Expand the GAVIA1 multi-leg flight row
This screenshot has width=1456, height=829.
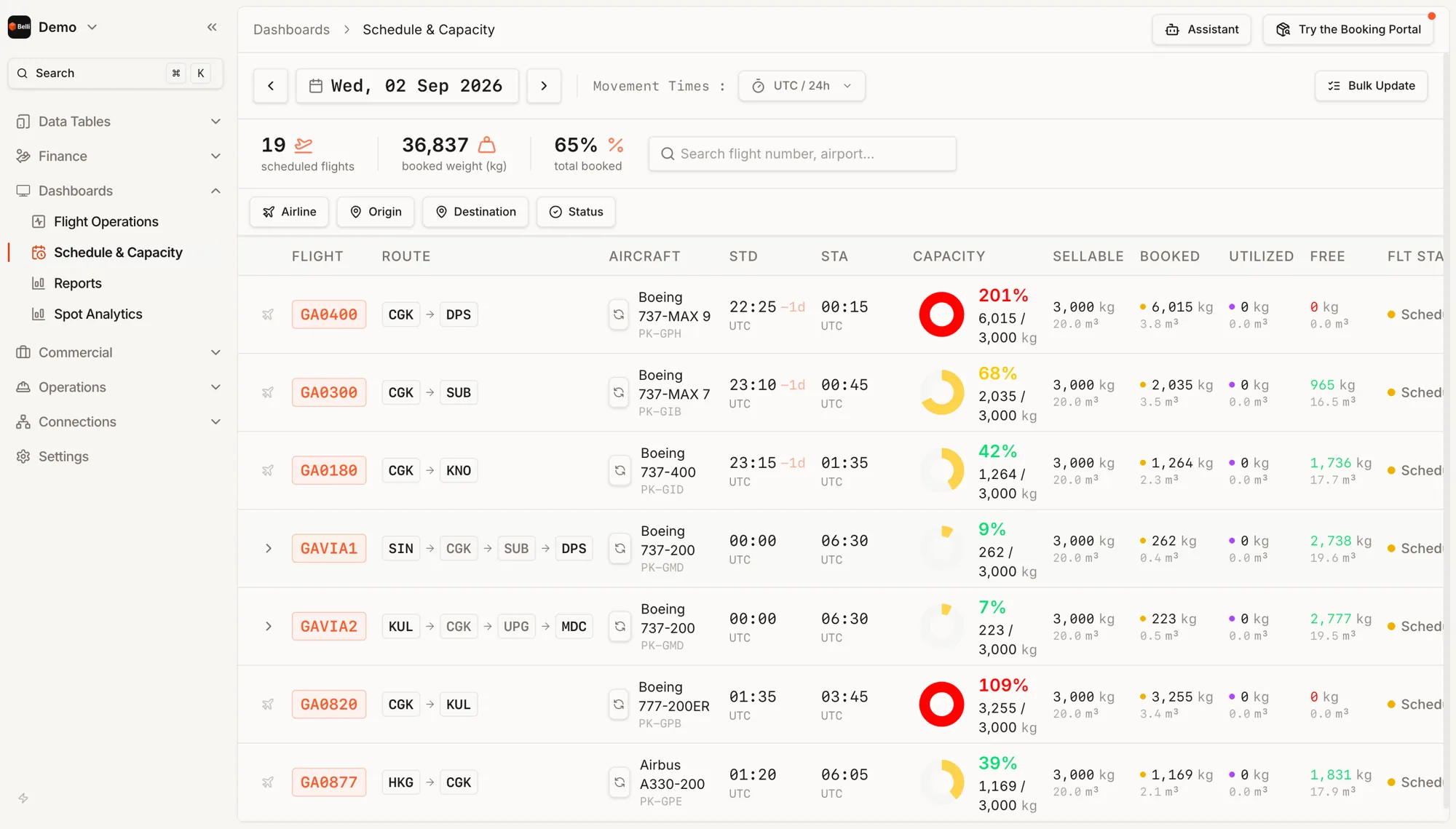pos(268,548)
